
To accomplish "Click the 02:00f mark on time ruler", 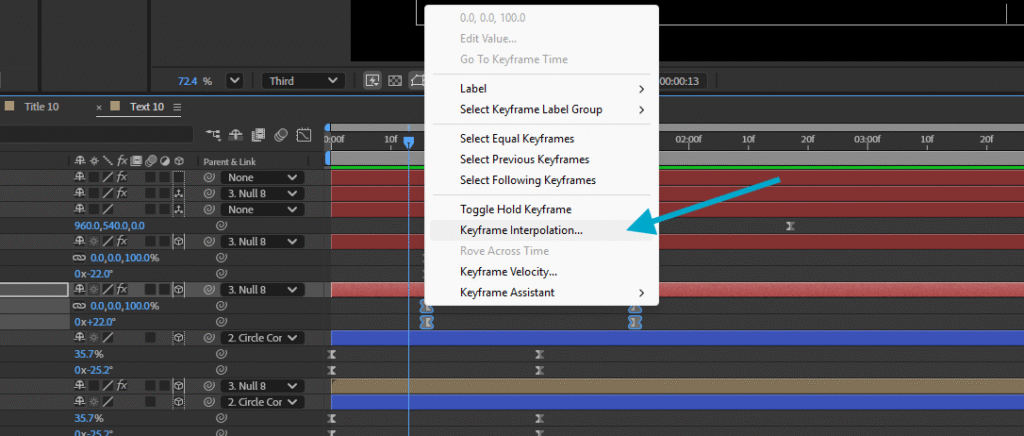I will (x=688, y=139).
